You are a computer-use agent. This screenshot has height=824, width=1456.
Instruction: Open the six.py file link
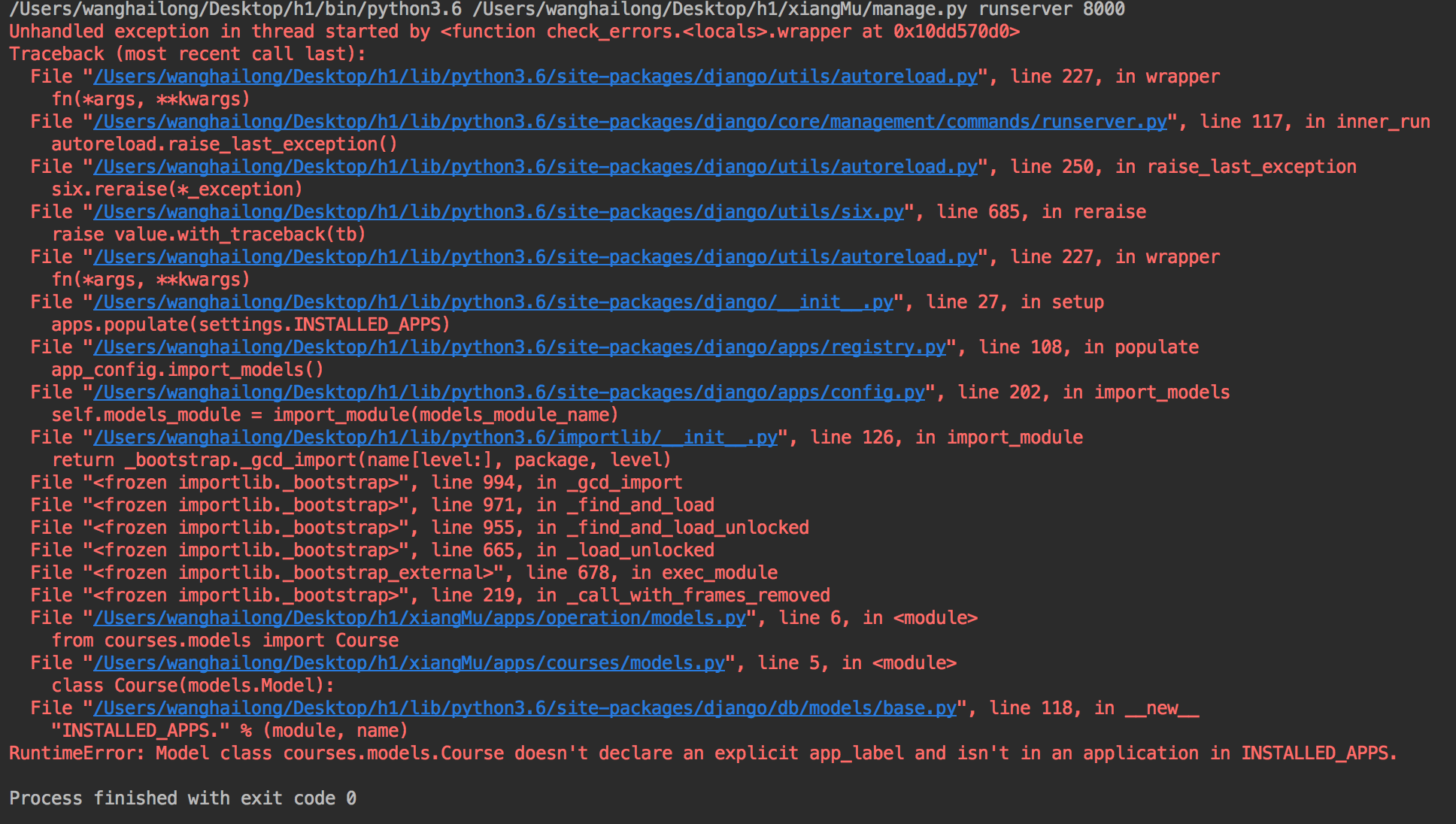pos(499,212)
